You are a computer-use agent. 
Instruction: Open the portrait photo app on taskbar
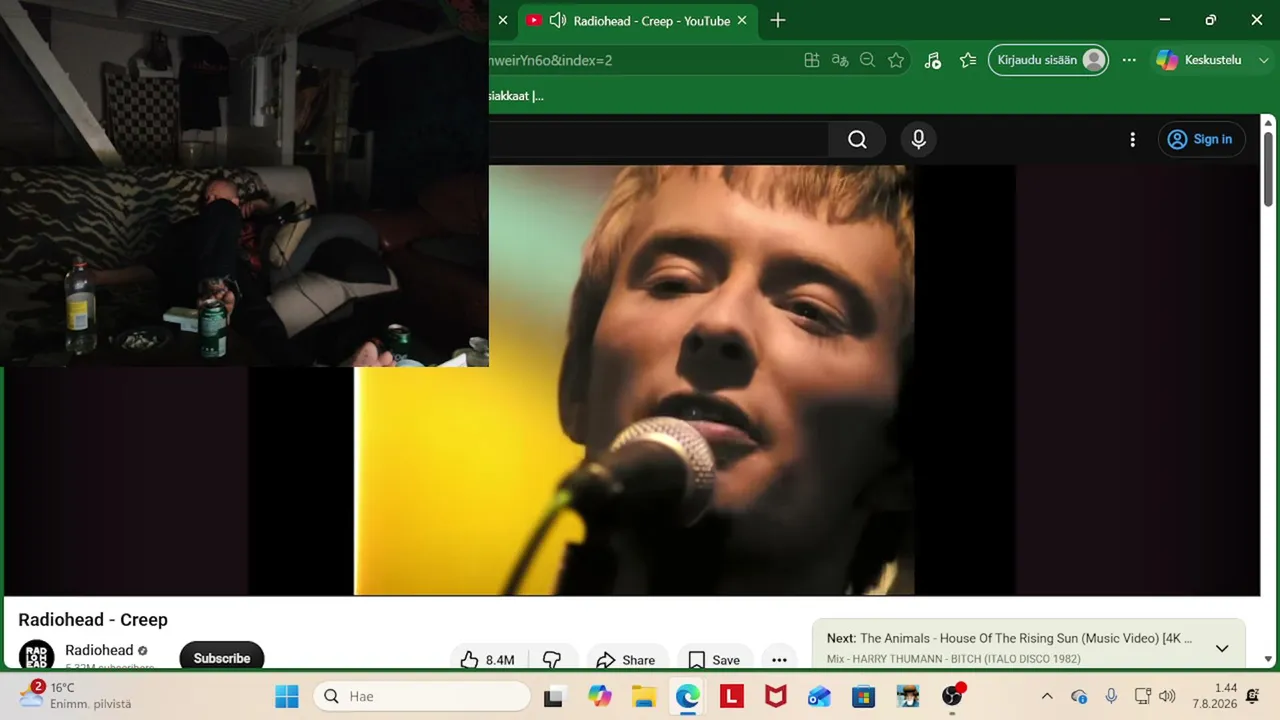(908, 696)
